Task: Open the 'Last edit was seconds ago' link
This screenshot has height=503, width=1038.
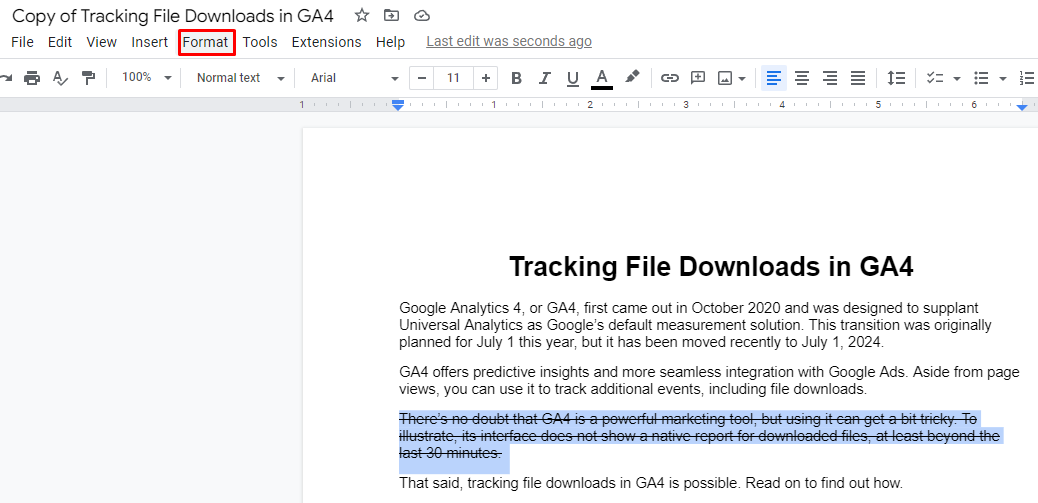Action: [509, 41]
